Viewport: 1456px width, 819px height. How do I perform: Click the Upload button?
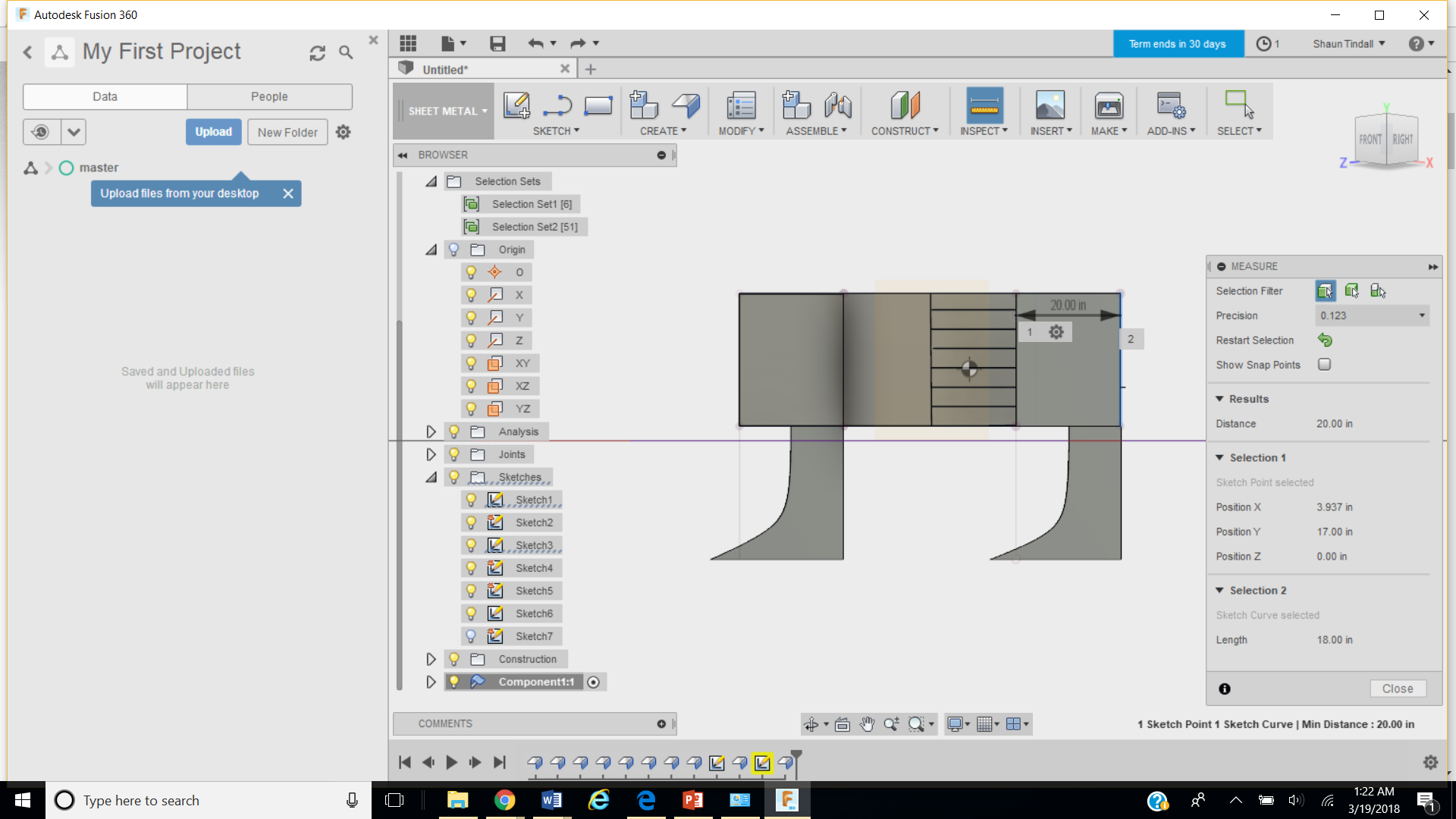coord(213,132)
